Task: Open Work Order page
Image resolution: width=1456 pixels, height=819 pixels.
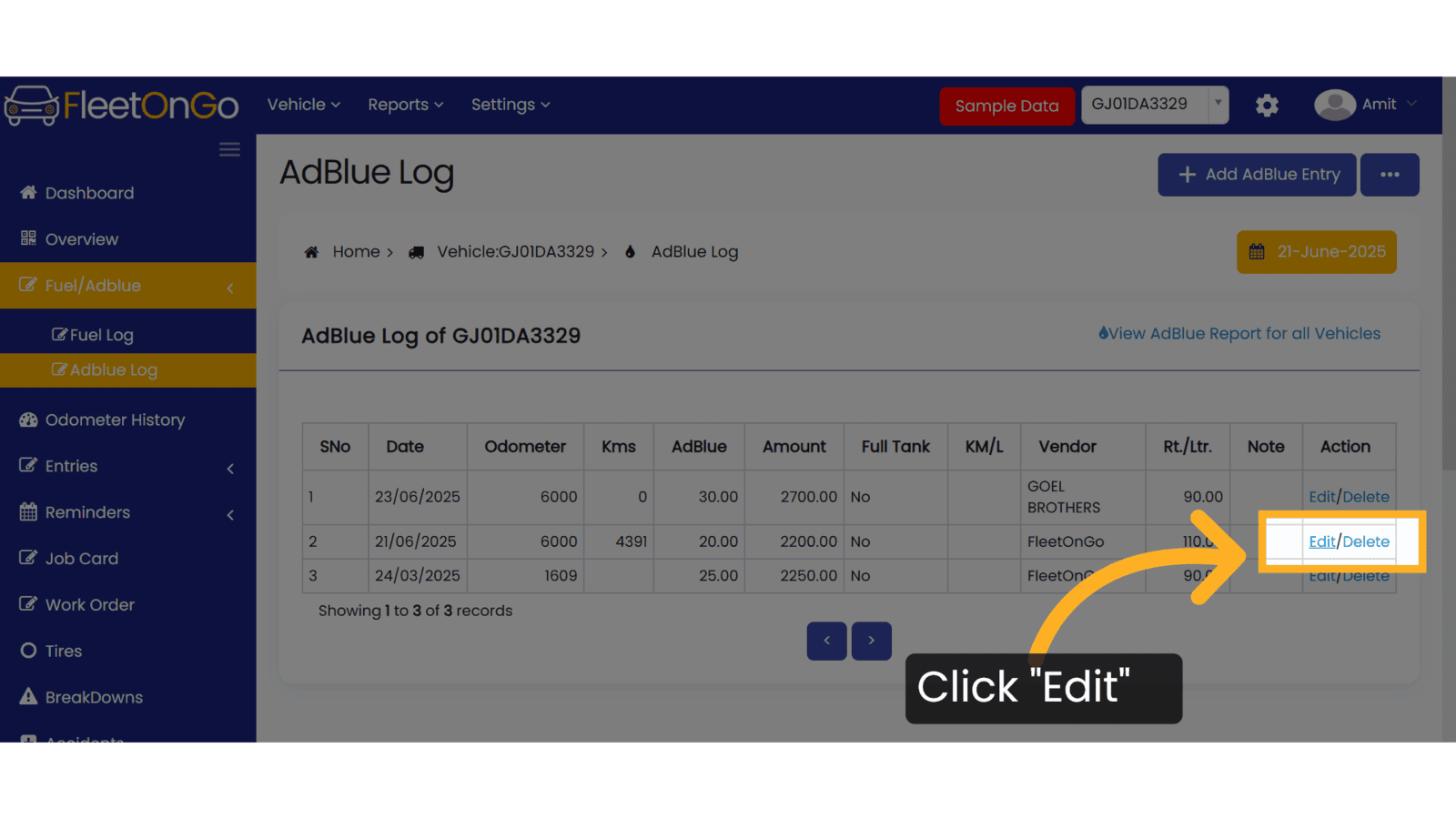Action: [90, 605]
